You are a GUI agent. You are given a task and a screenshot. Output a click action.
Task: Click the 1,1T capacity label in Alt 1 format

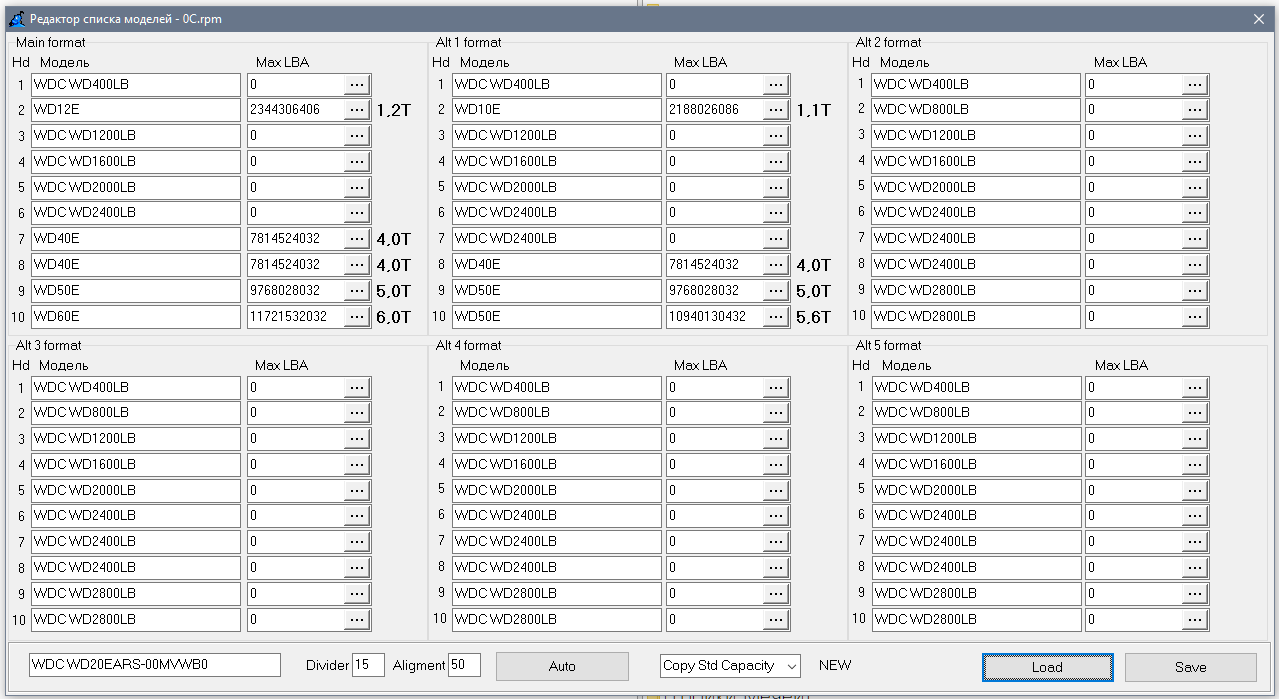pyautogui.click(x=813, y=111)
